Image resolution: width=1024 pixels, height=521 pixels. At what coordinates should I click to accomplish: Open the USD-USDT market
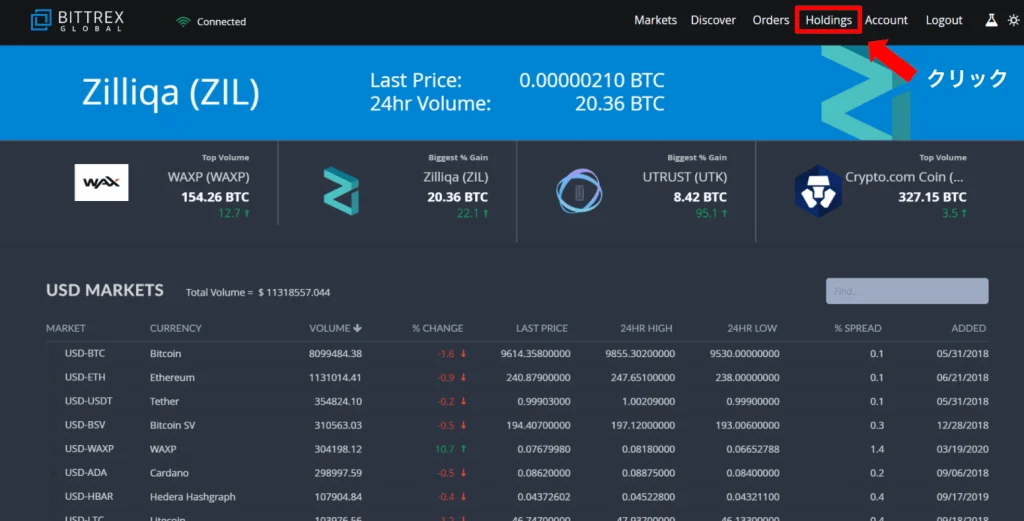click(88, 401)
